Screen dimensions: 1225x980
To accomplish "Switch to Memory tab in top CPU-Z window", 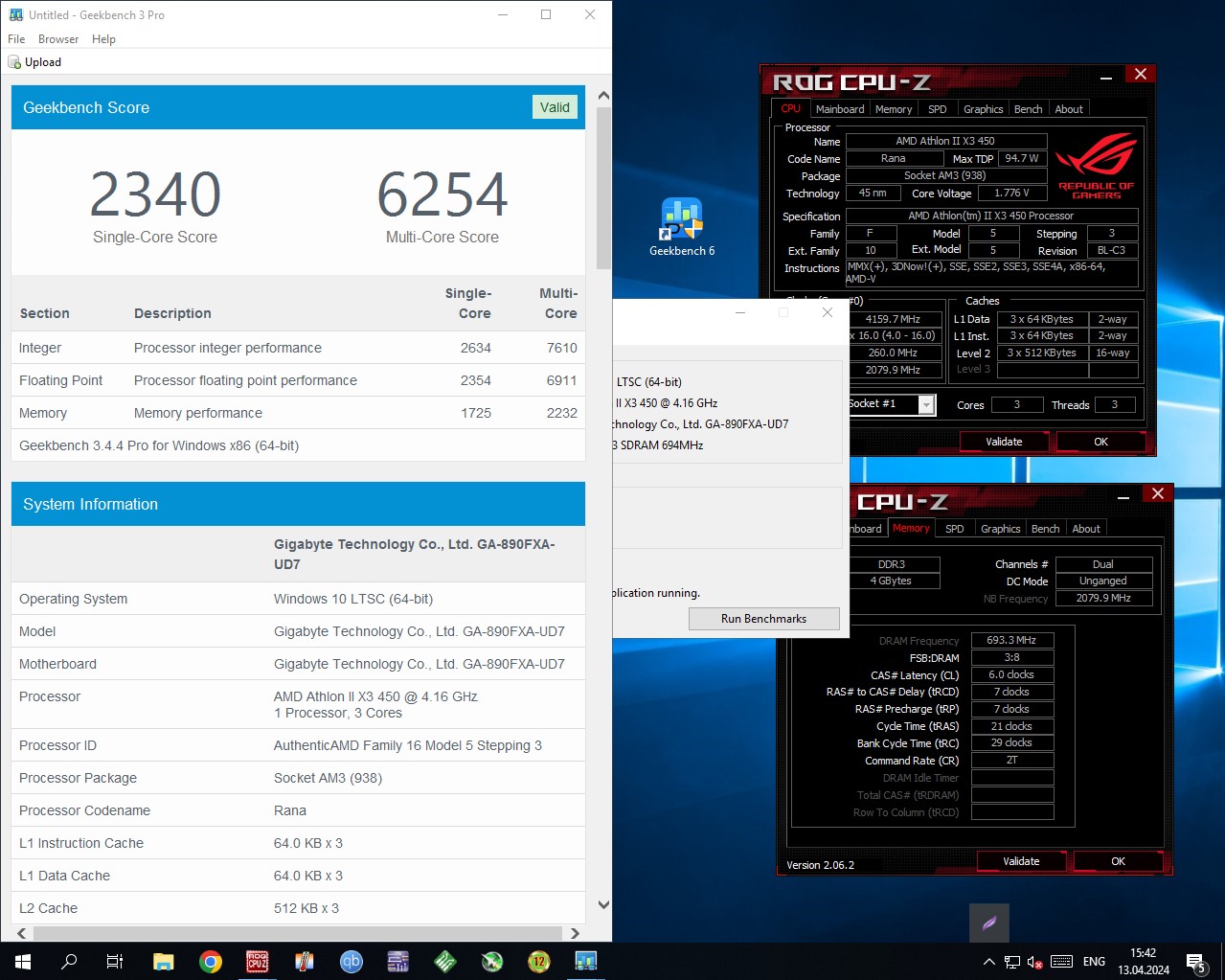I will pyautogui.click(x=894, y=109).
